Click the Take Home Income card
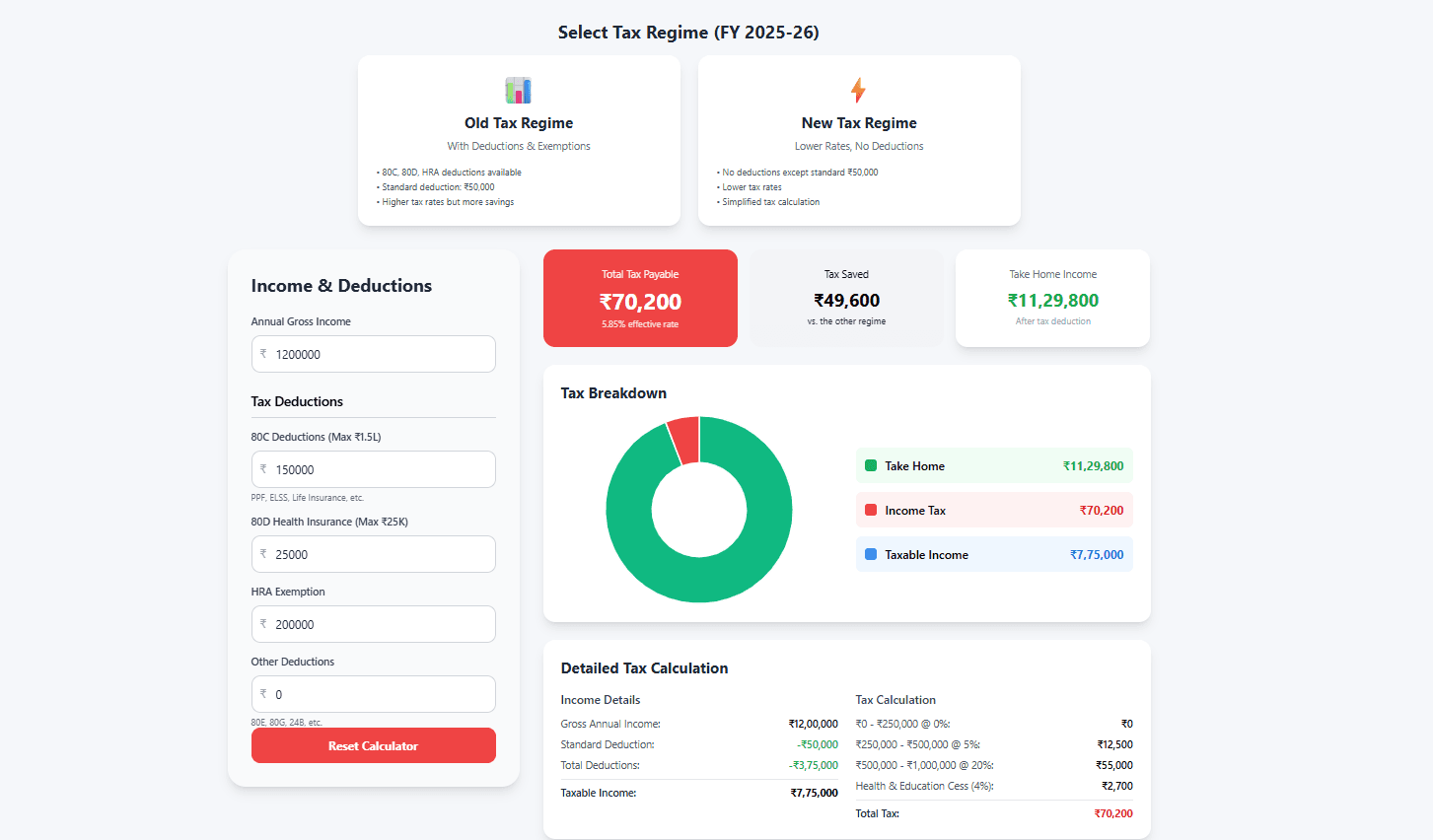 [x=1051, y=298]
